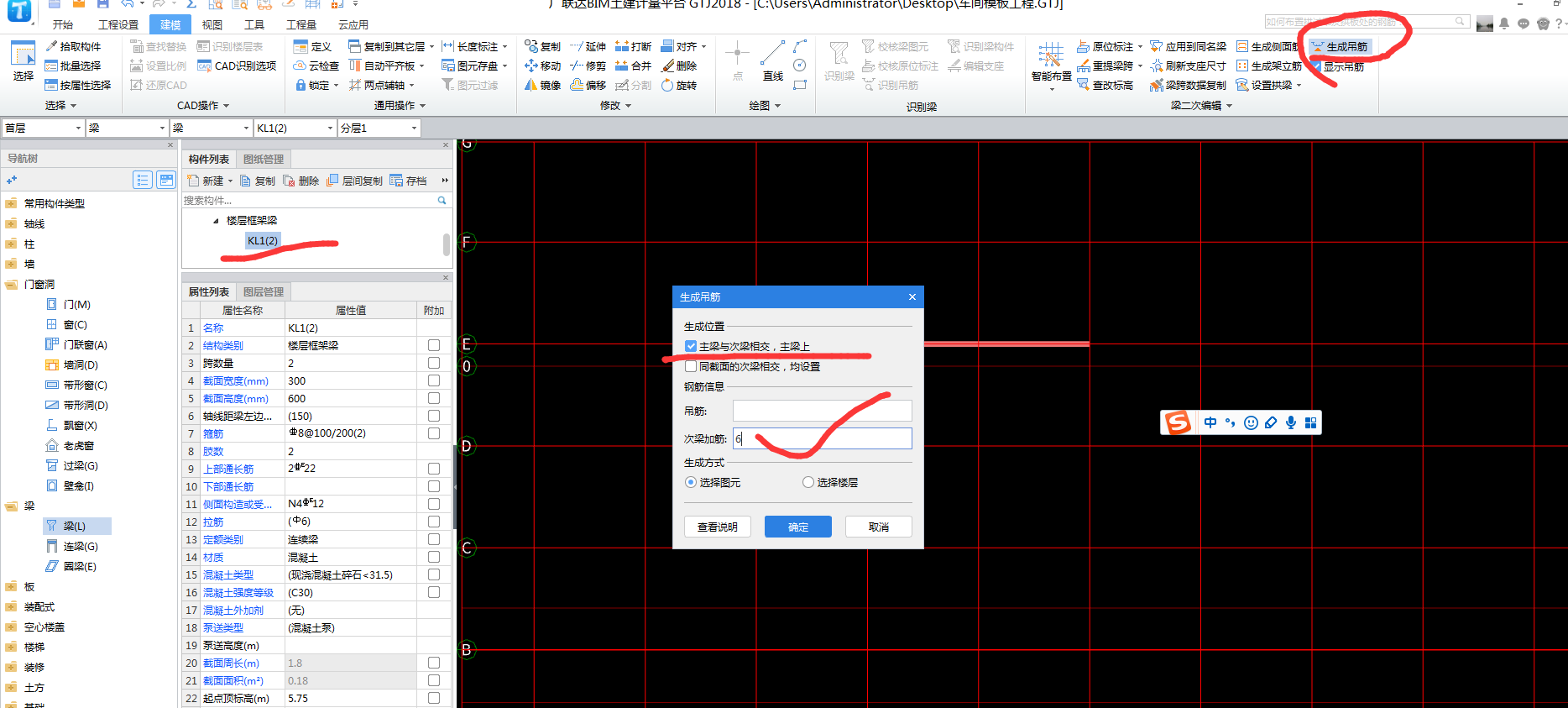Click 刷新支座尺寸 tool
The width and height of the screenshot is (1568, 708).
[1188, 66]
